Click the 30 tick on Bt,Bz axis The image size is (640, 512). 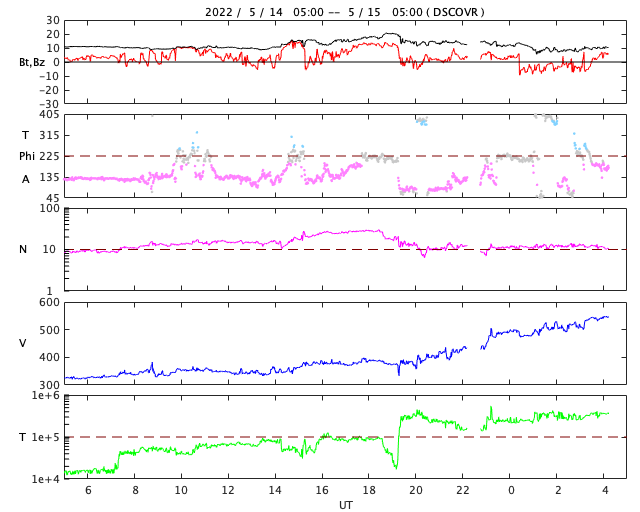[x=53, y=20]
